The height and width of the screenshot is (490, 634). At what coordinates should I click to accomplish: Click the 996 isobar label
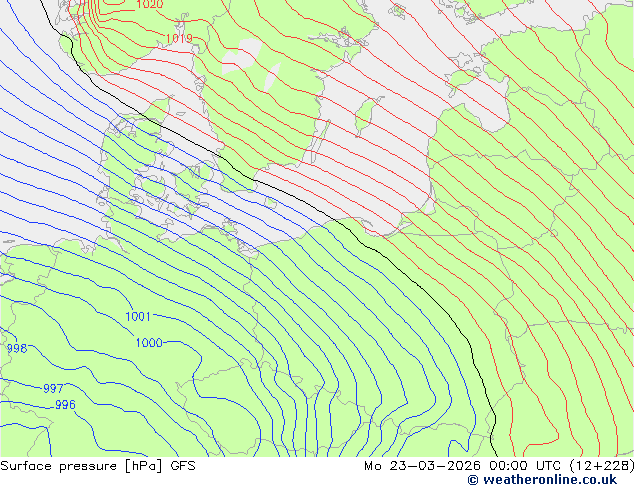[x=65, y=405]
